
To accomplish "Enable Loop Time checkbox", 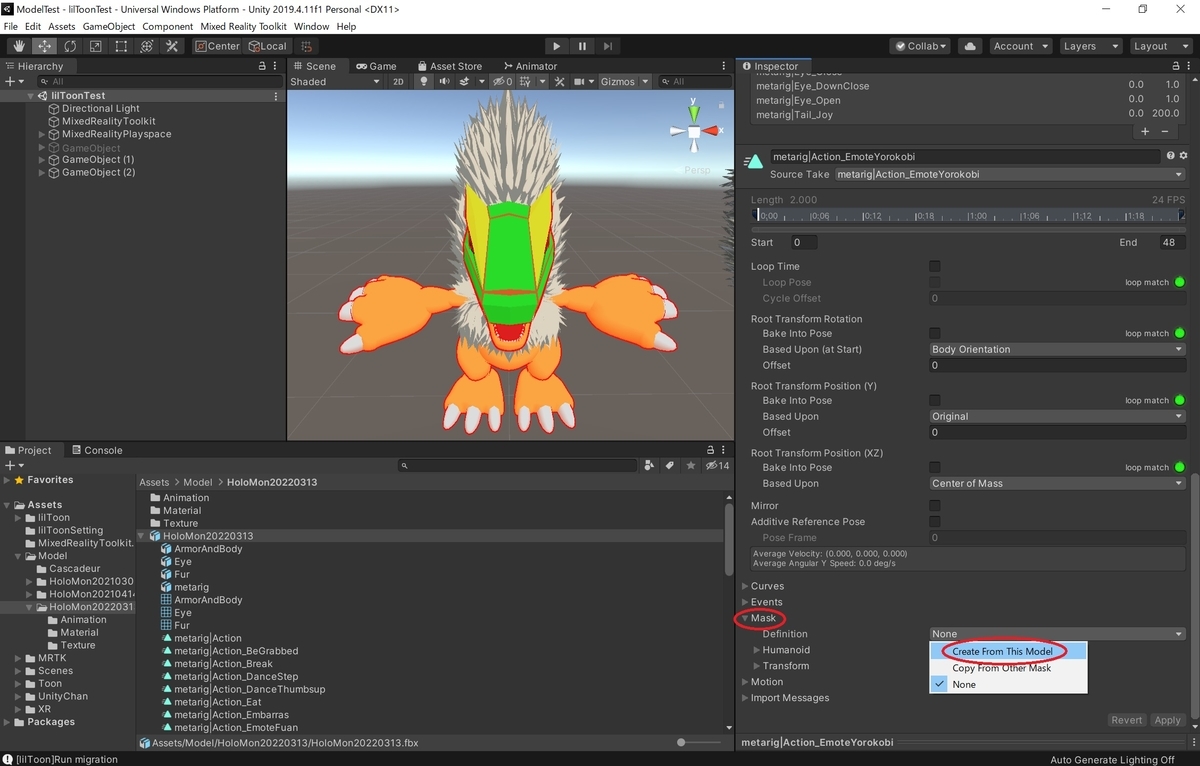I will pyautogui.click(x=935, y=266).
